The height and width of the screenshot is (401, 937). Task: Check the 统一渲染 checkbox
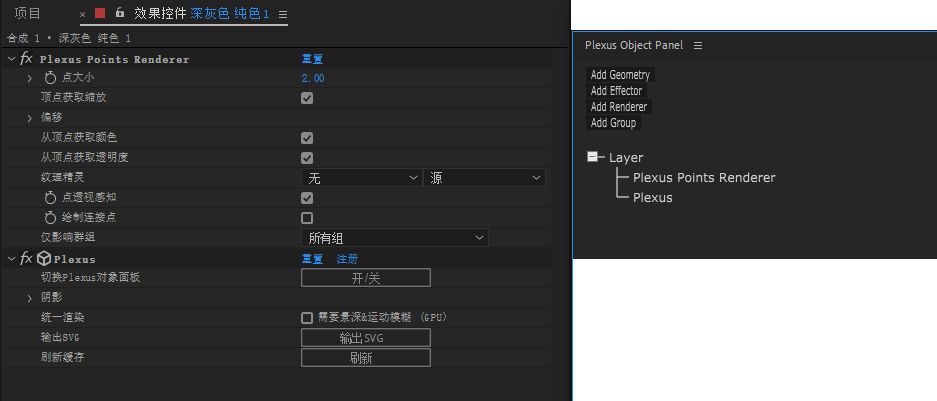click(x=307, y=318)
